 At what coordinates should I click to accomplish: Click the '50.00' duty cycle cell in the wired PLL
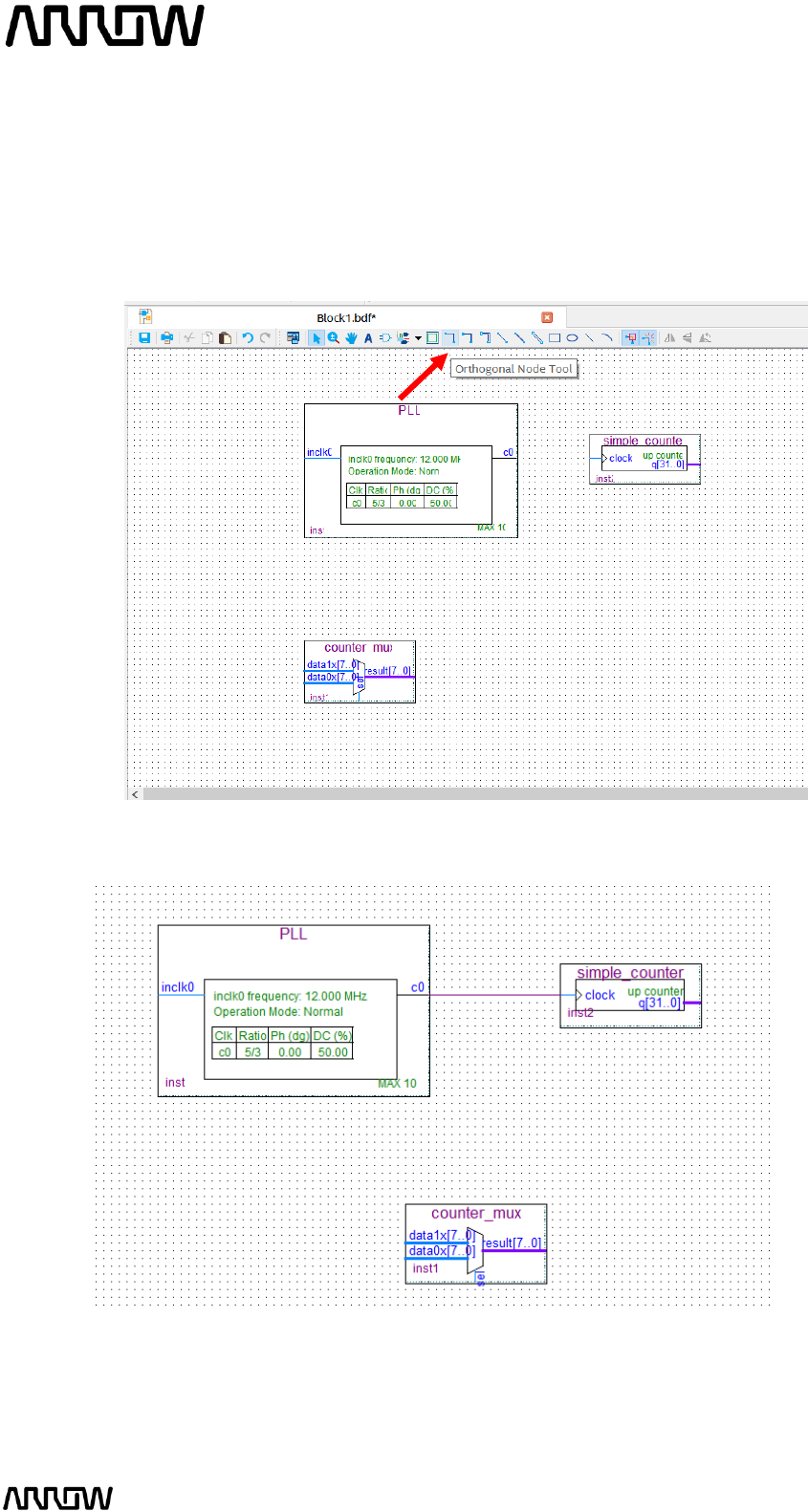[333, 1051]
